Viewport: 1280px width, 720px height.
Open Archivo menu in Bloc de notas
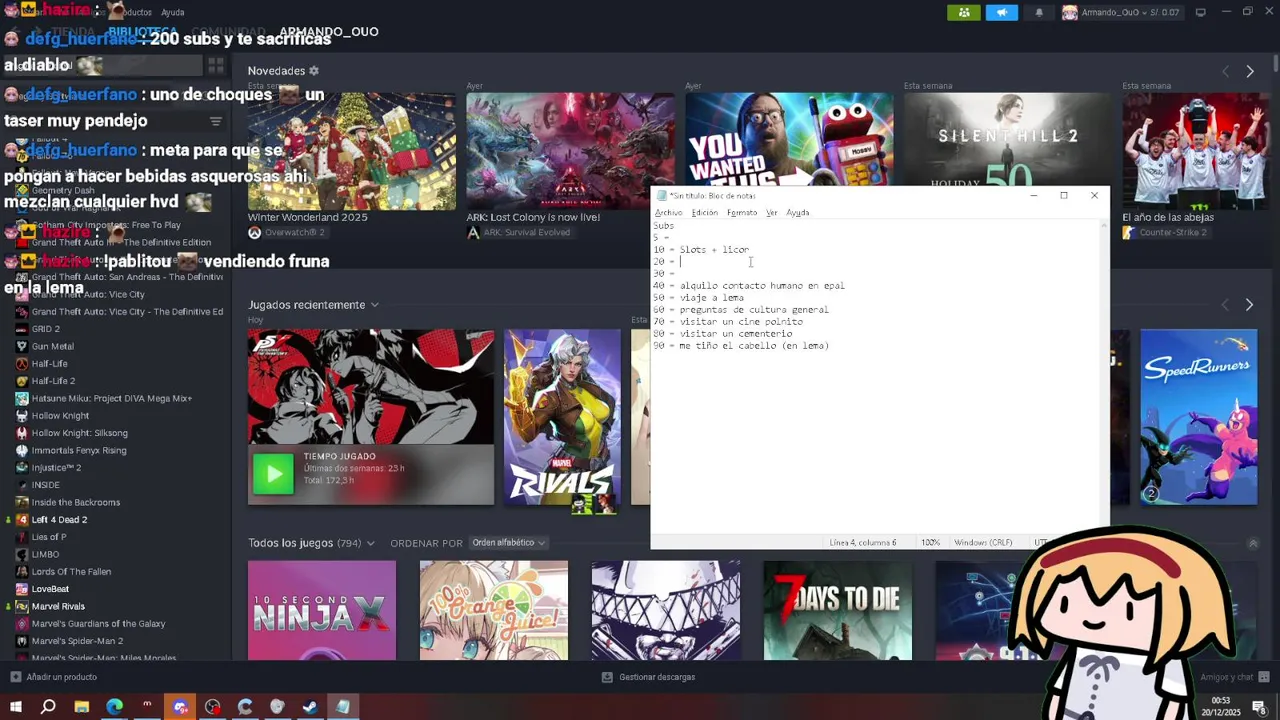tap(668, 213)
